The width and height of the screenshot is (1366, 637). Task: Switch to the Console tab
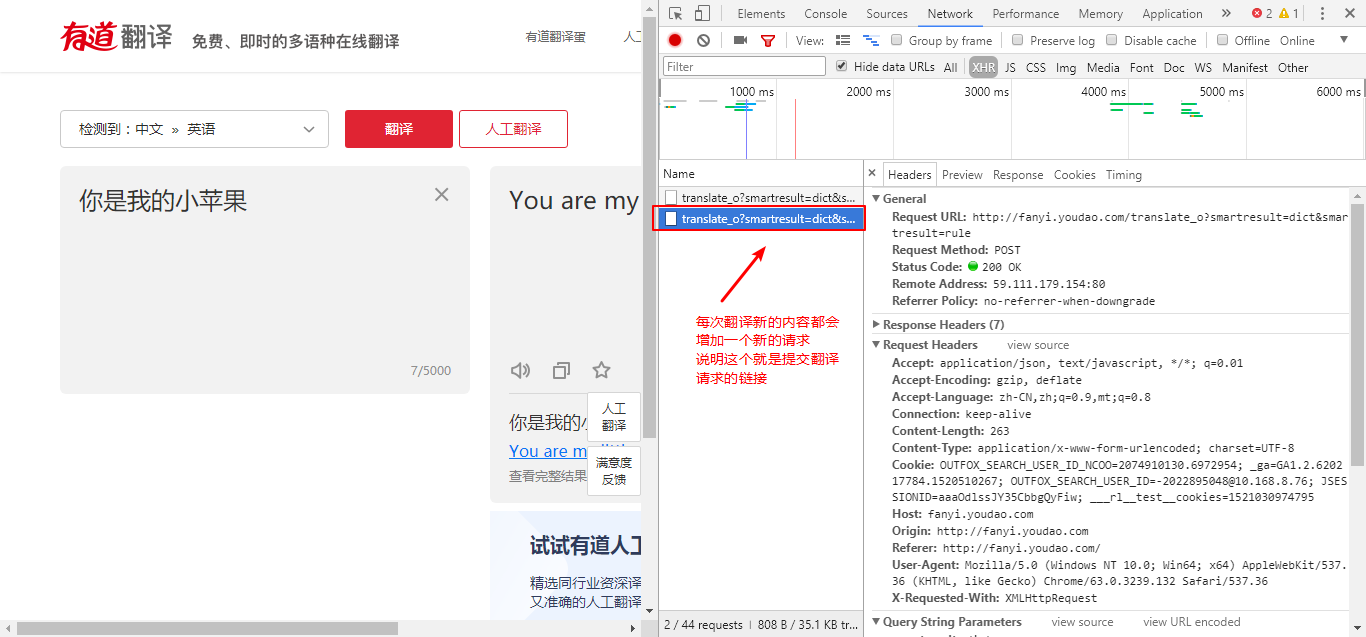826,13
